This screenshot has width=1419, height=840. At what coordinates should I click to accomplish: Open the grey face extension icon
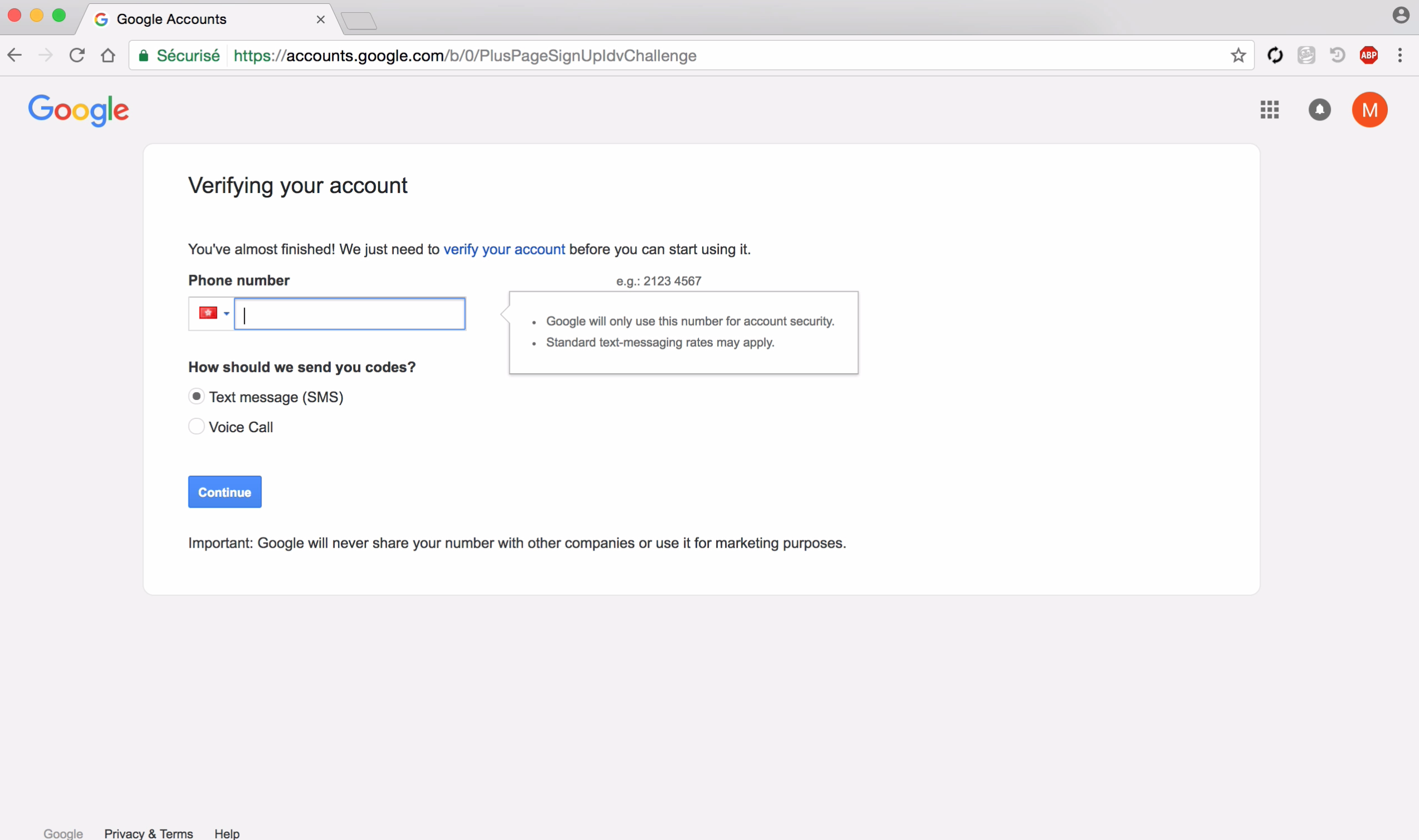coord(1306,55)
